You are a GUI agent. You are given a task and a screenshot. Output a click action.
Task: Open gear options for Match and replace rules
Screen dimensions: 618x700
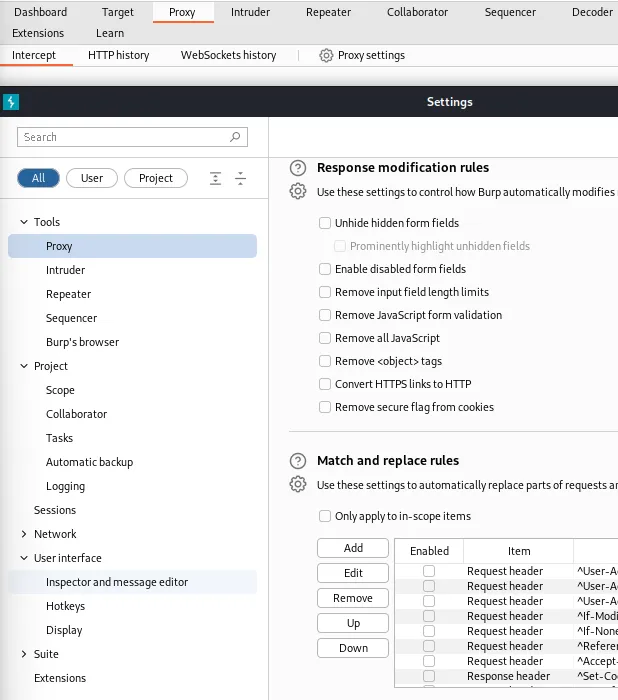(298, 484)
